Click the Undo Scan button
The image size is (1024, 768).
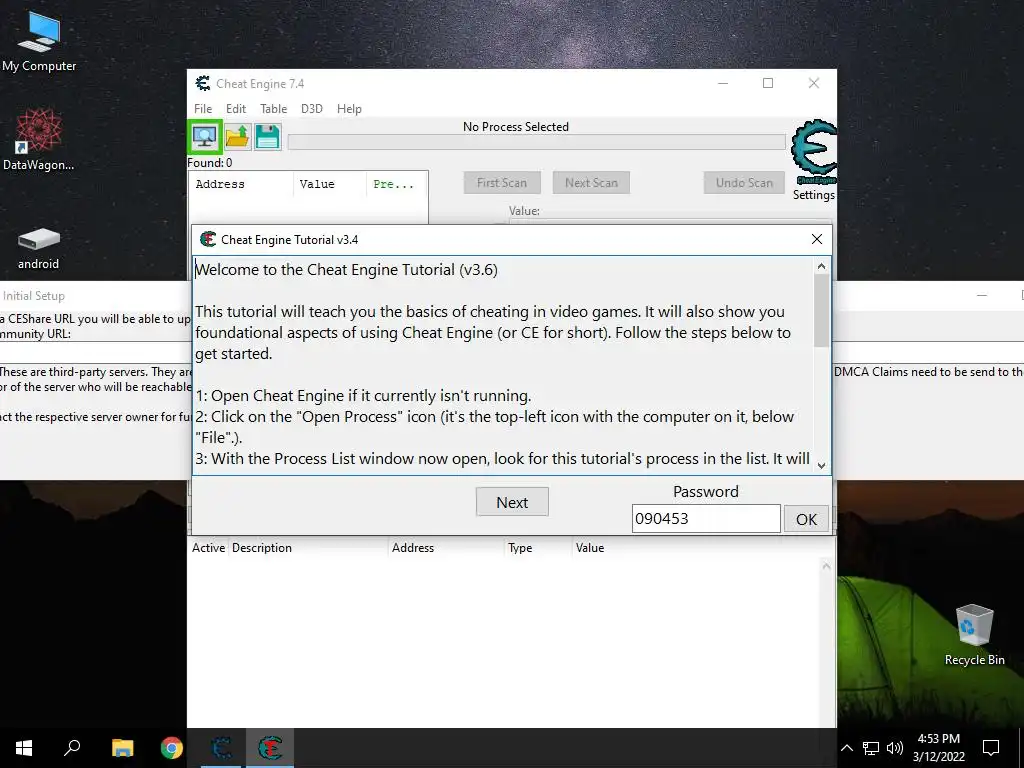744,183
